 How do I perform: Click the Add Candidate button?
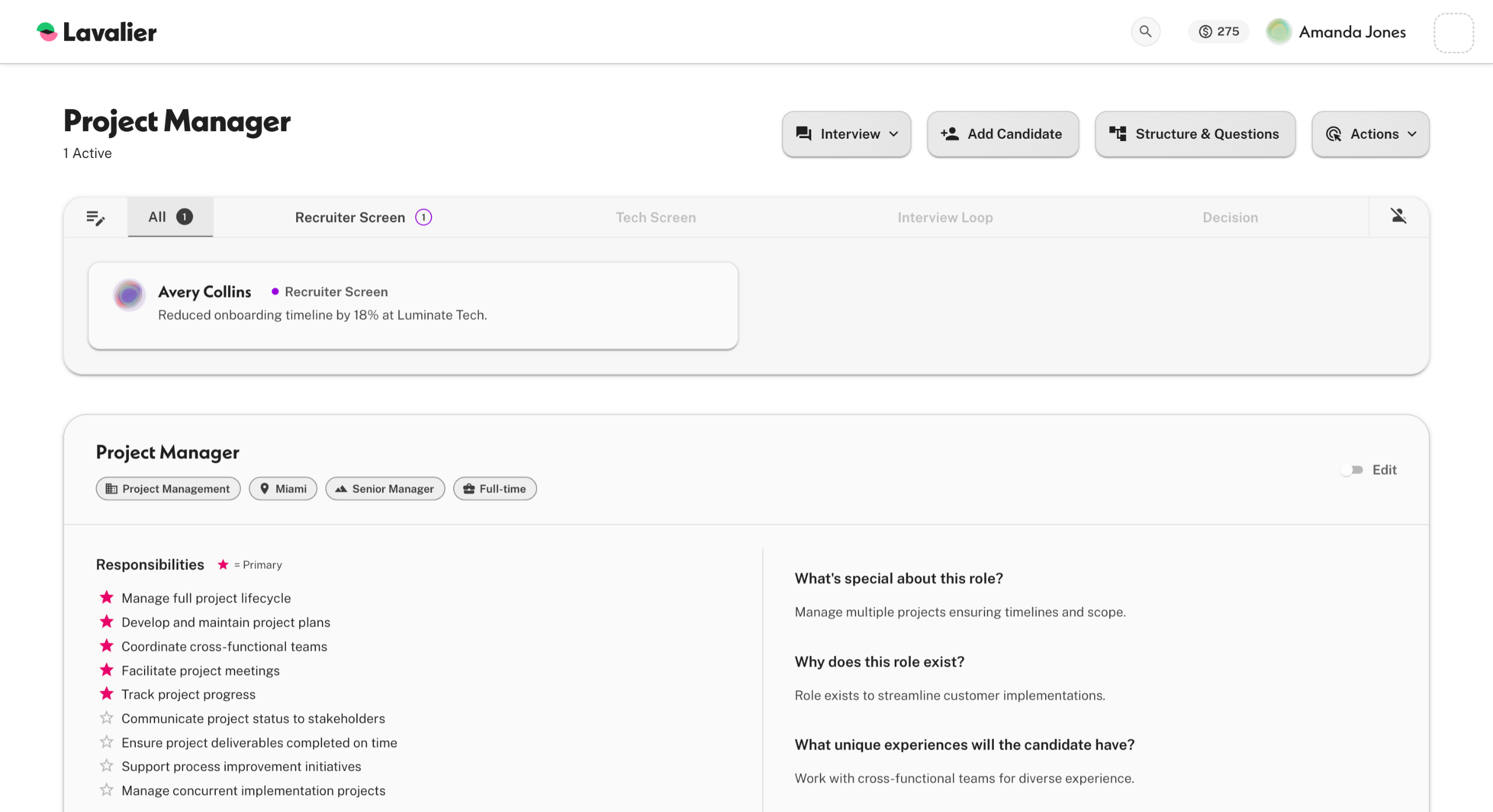pos(1003,134)
